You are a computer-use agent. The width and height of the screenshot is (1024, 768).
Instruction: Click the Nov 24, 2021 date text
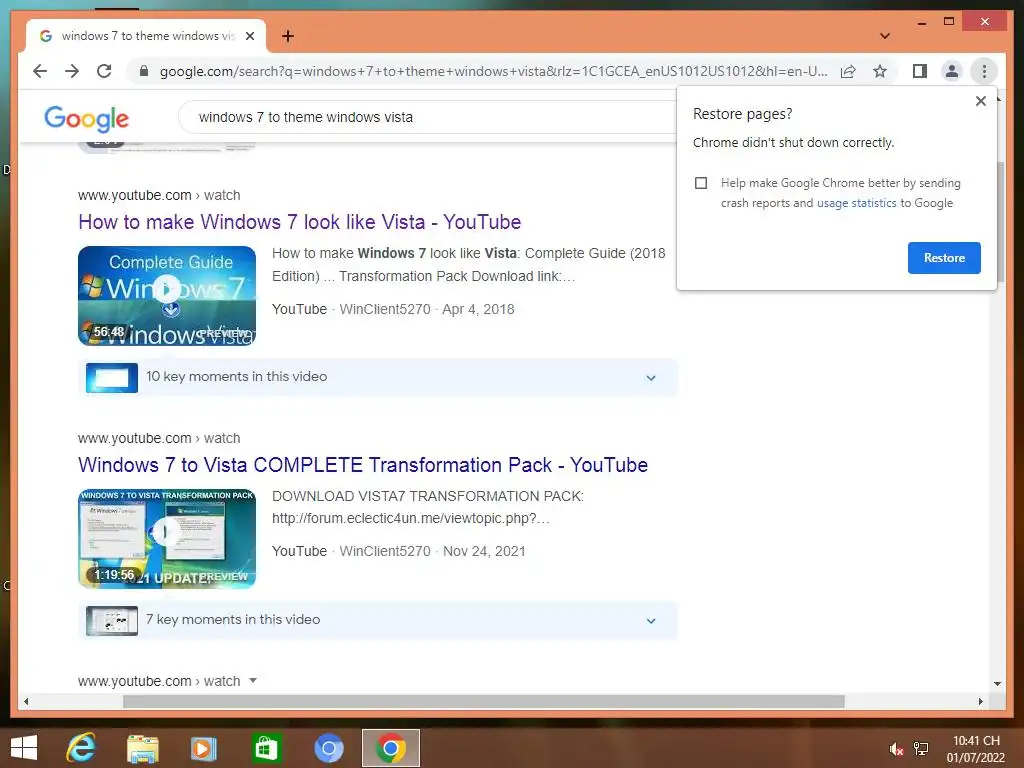tap(484, 552)
